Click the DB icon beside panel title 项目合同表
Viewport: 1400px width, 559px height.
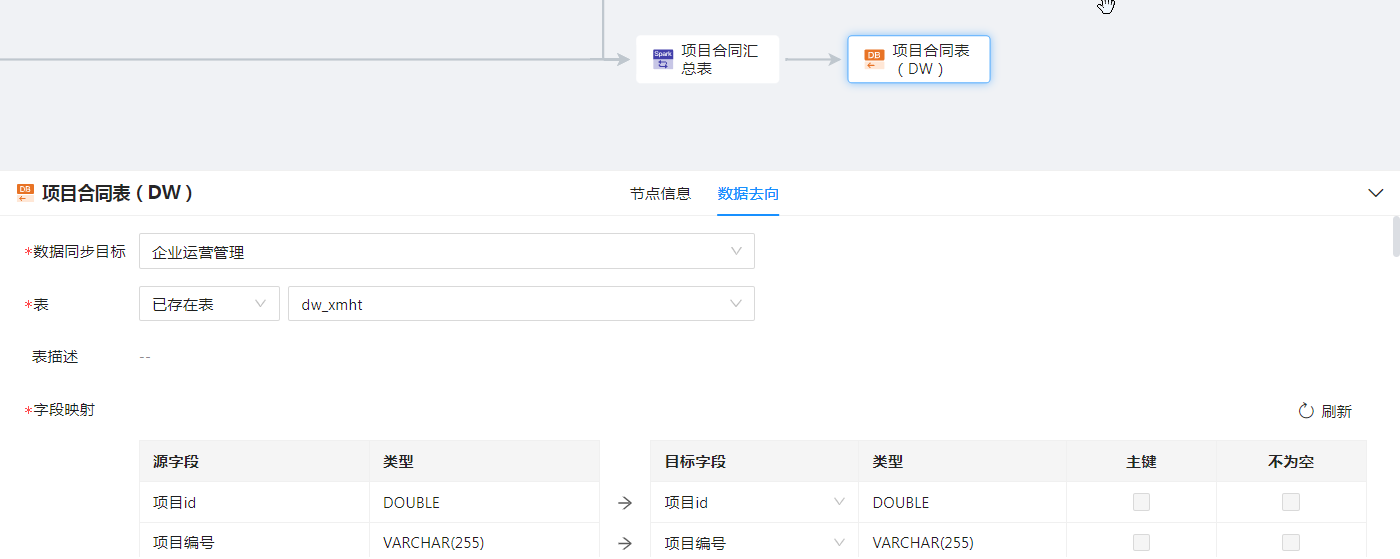pos(25,193)
